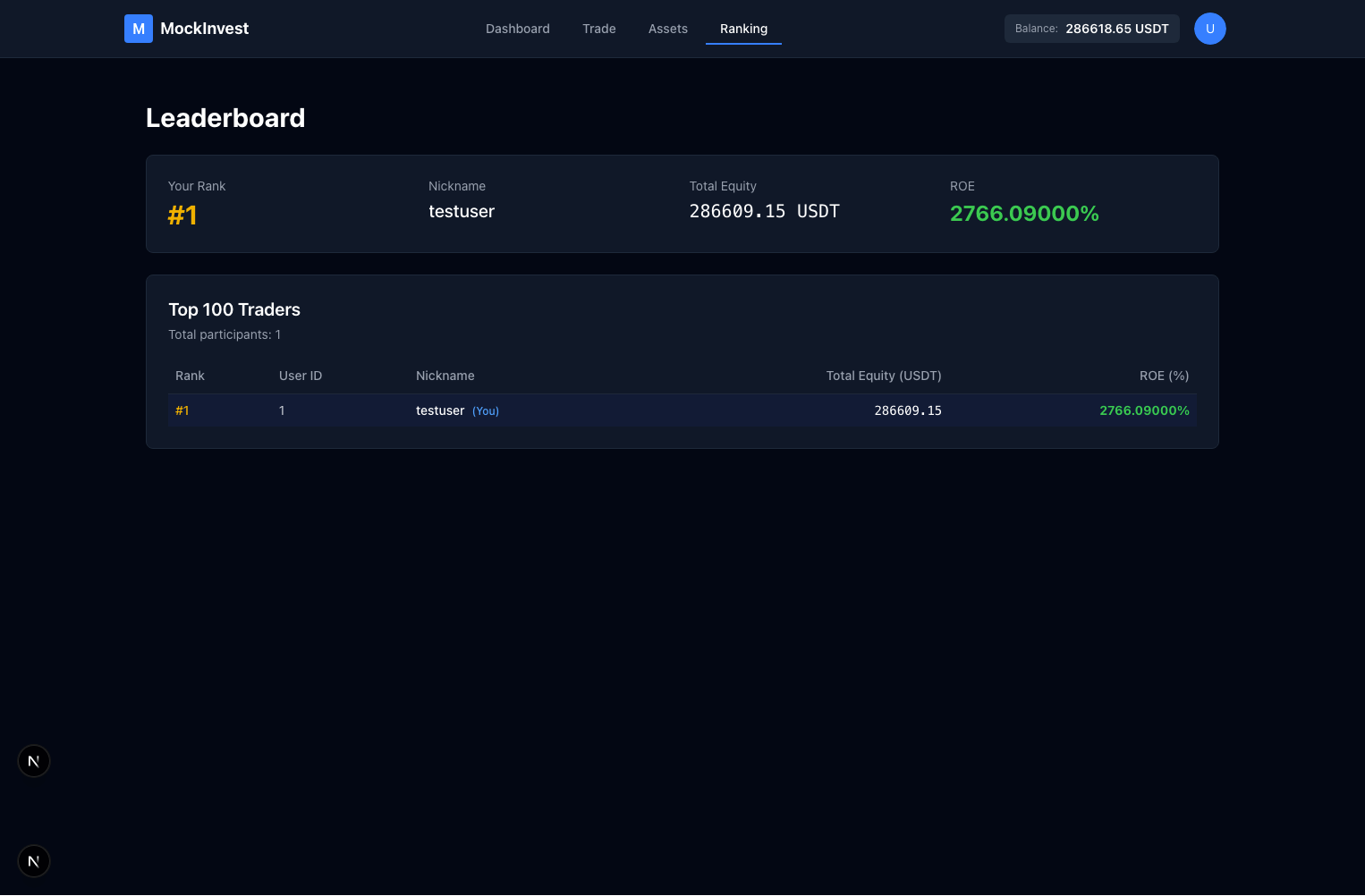Click the Rank column header
The image size is (1365, 896).
point(190,376)
